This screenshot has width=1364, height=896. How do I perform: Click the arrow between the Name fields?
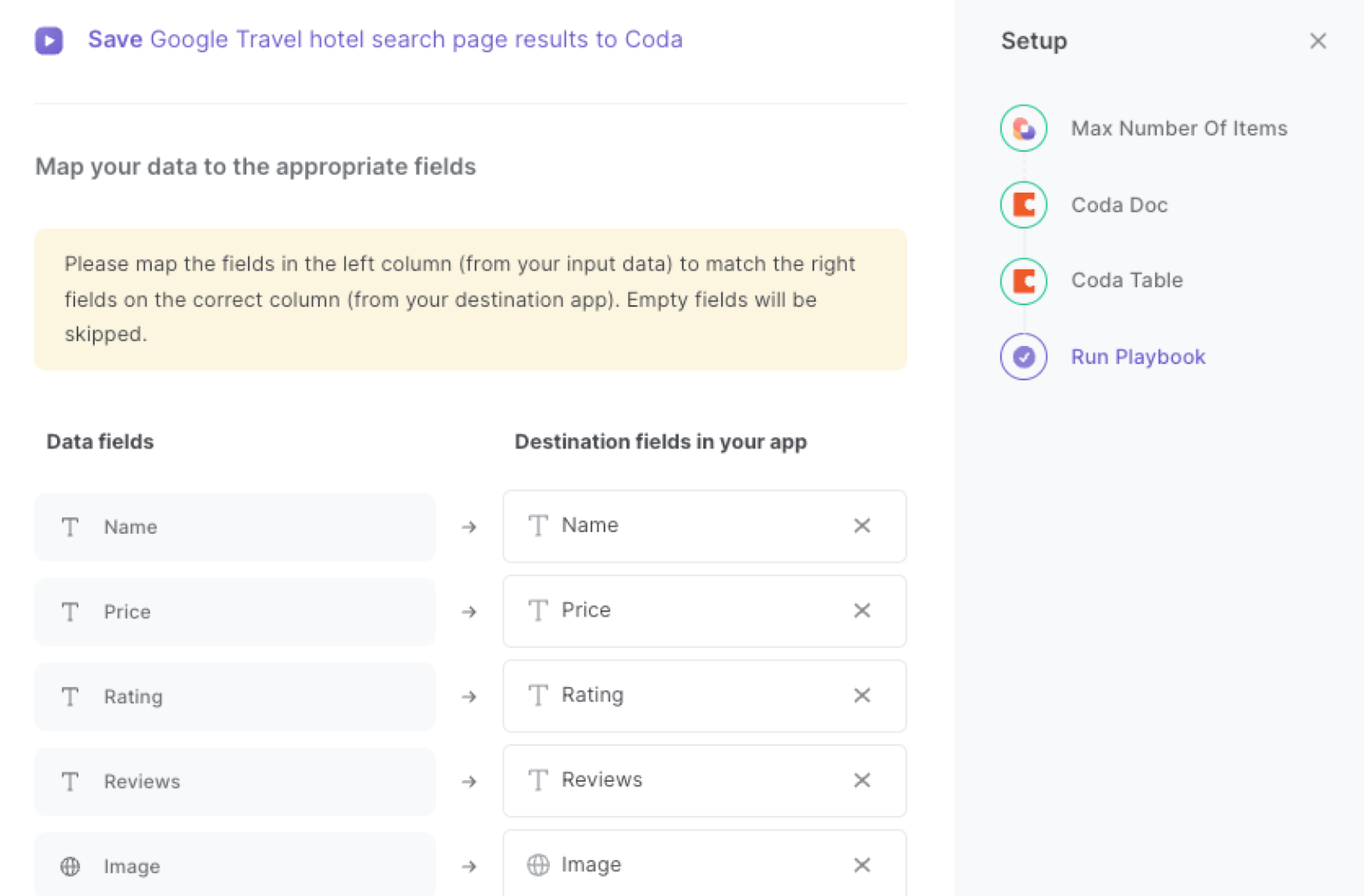[469, 527]
